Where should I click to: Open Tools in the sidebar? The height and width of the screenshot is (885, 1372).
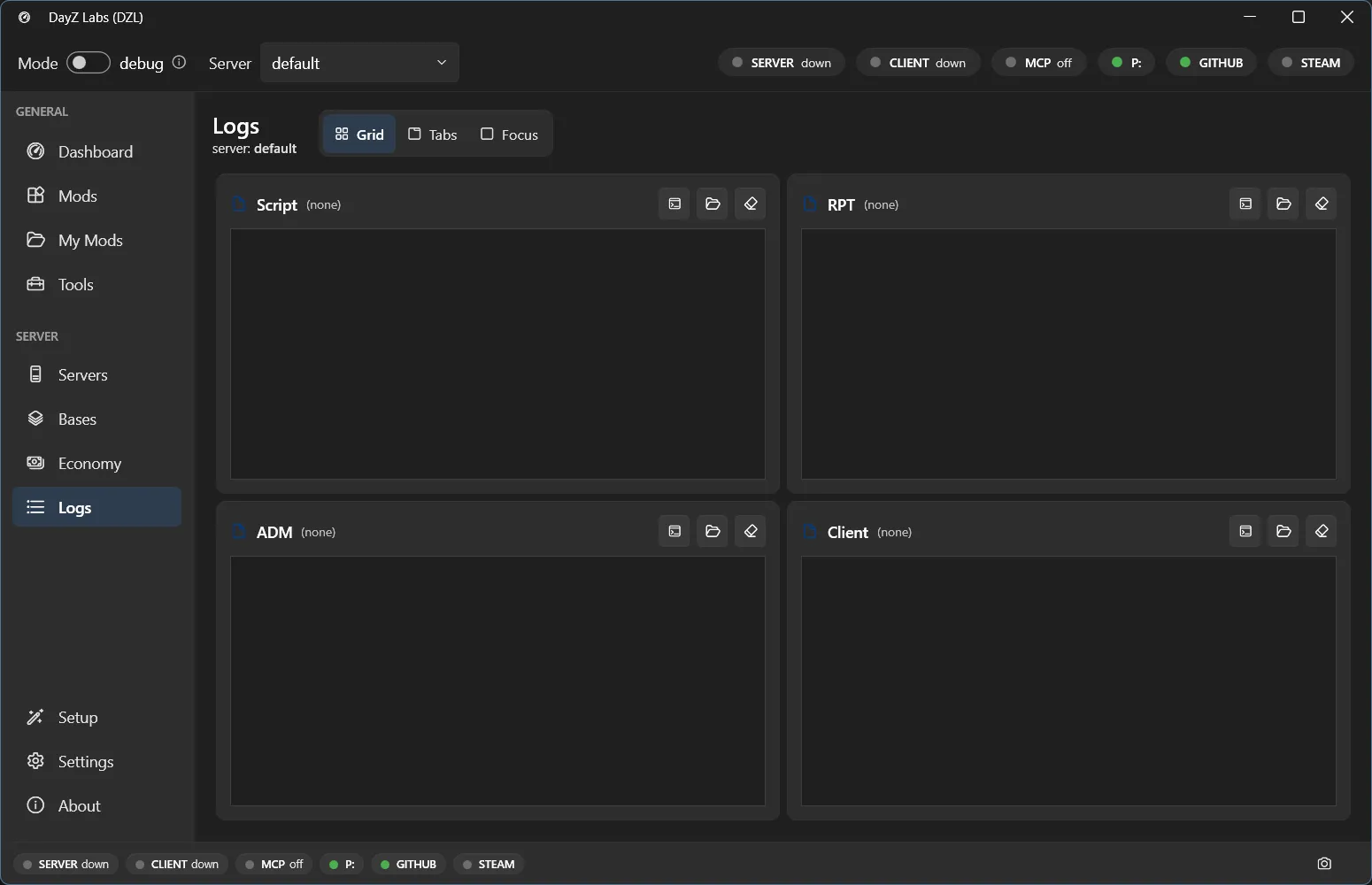96,284
